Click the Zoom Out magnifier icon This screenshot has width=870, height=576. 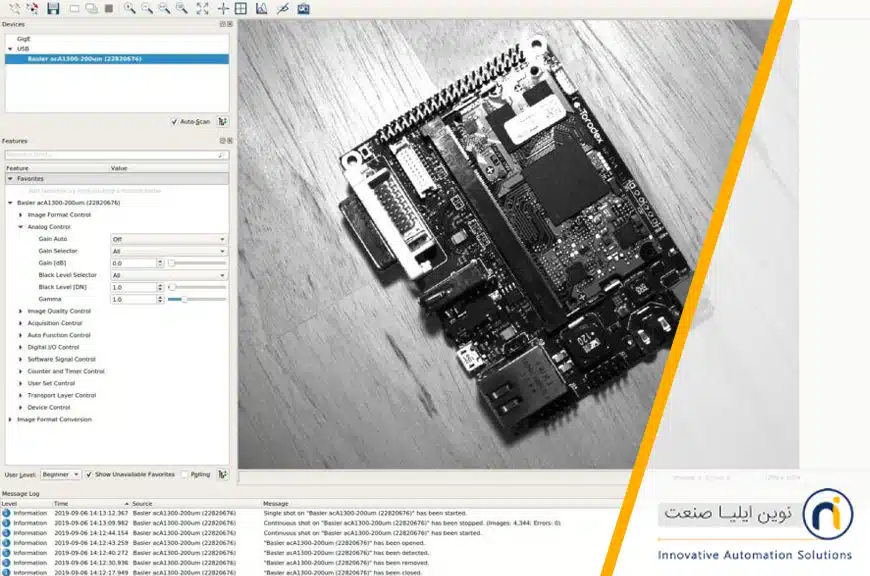tap(147, 8)
